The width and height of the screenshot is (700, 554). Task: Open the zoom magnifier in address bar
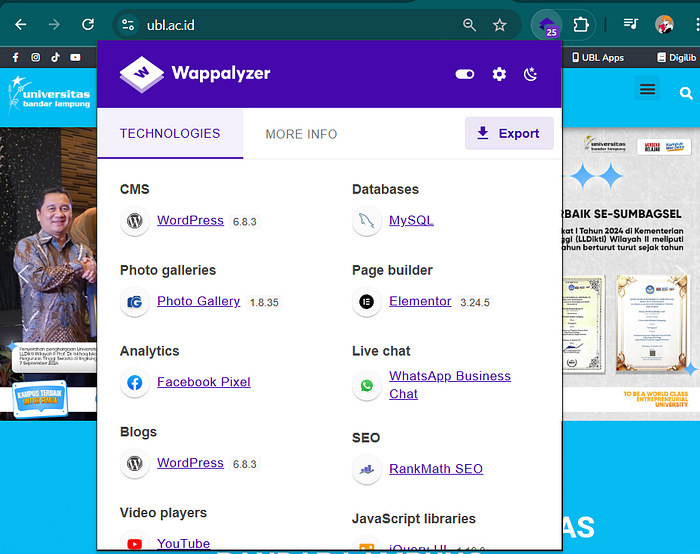coord(469,25)
